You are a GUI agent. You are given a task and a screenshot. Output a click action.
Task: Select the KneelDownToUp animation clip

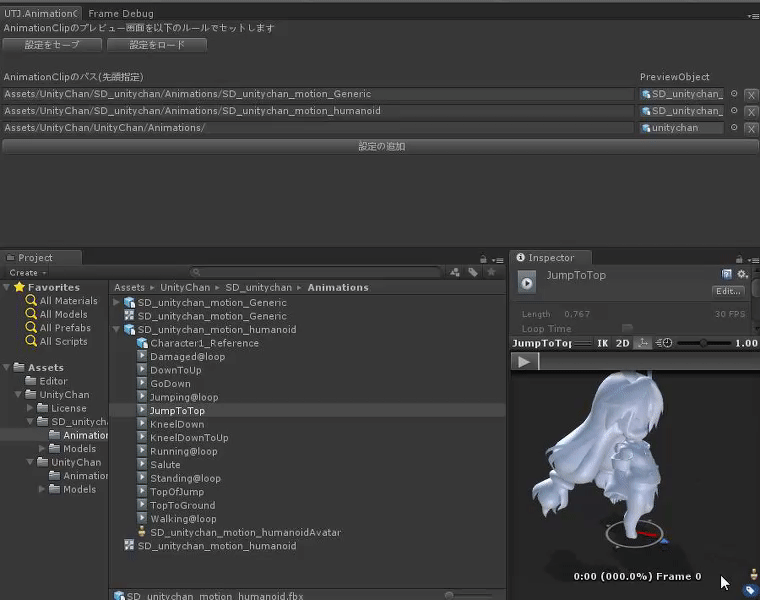(189, 438)
